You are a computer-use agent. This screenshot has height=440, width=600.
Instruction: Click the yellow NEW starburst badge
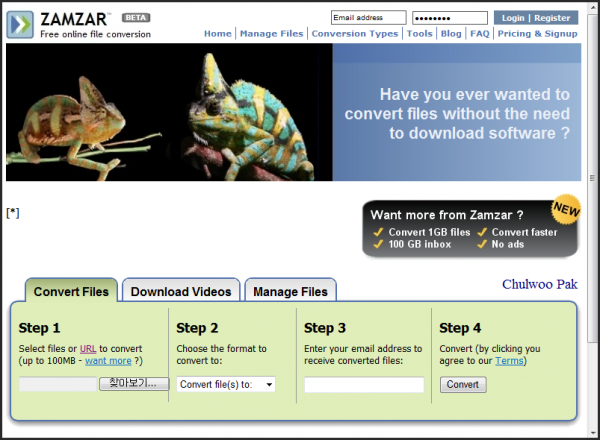566,211
